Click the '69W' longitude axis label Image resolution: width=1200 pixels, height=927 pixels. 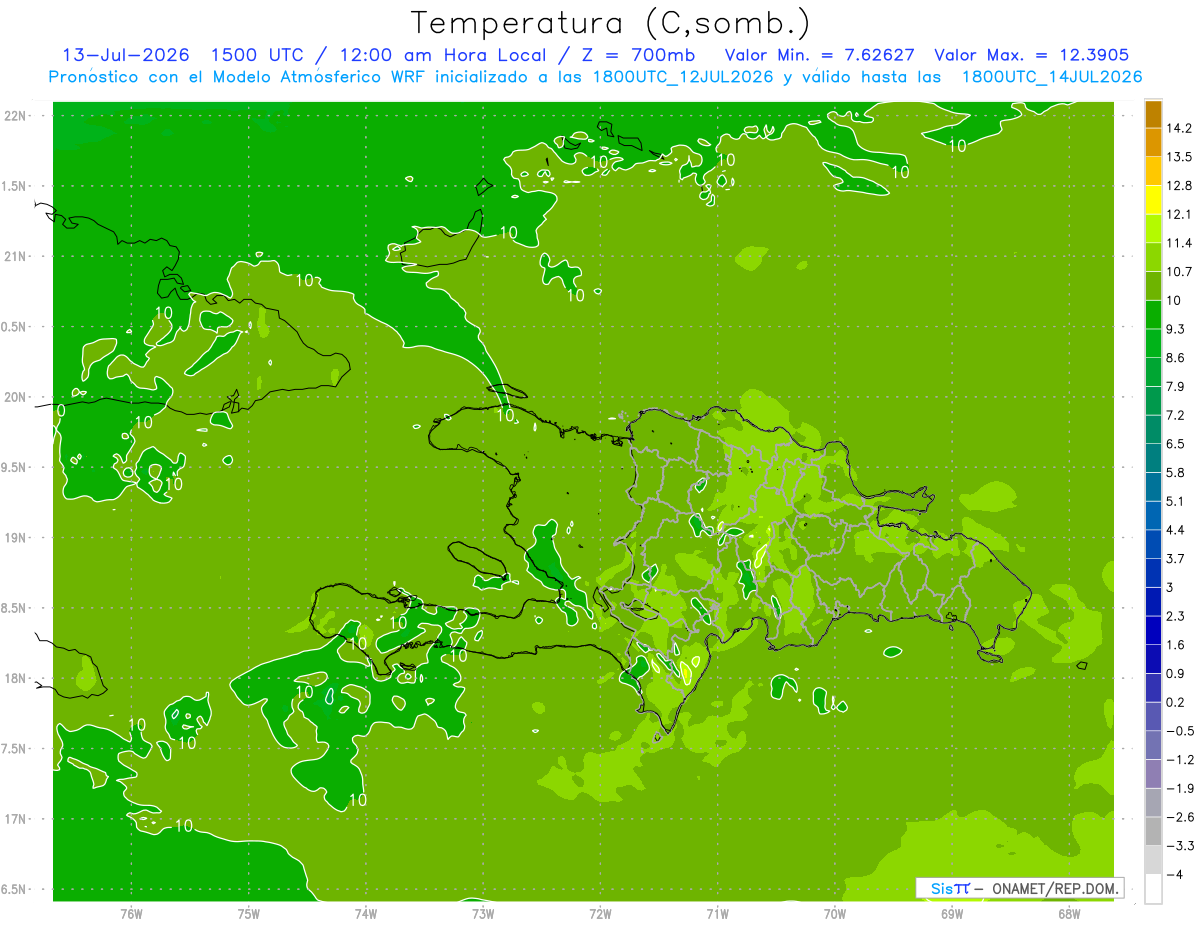[x=952, y=914]
